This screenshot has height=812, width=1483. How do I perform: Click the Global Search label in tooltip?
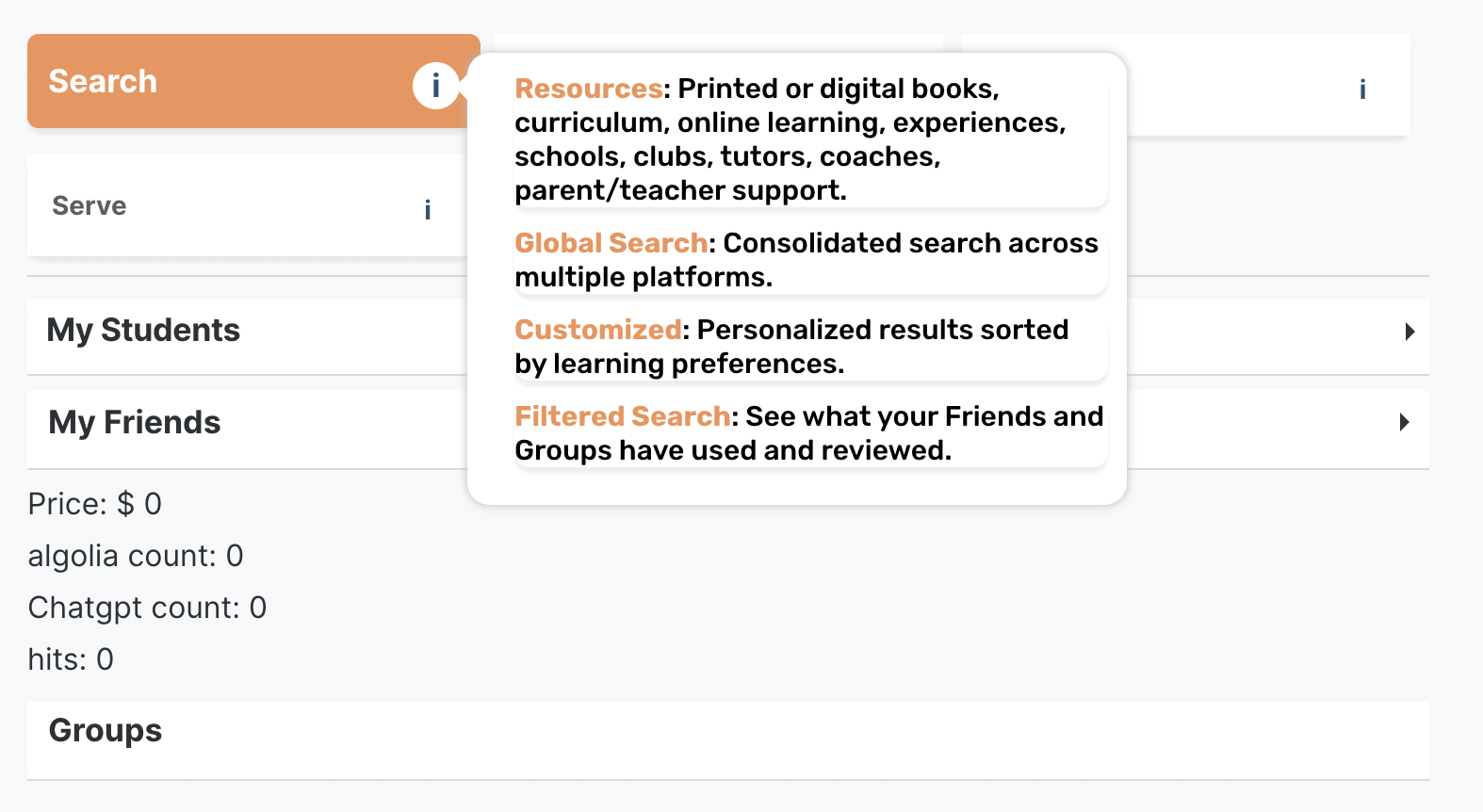611,243
